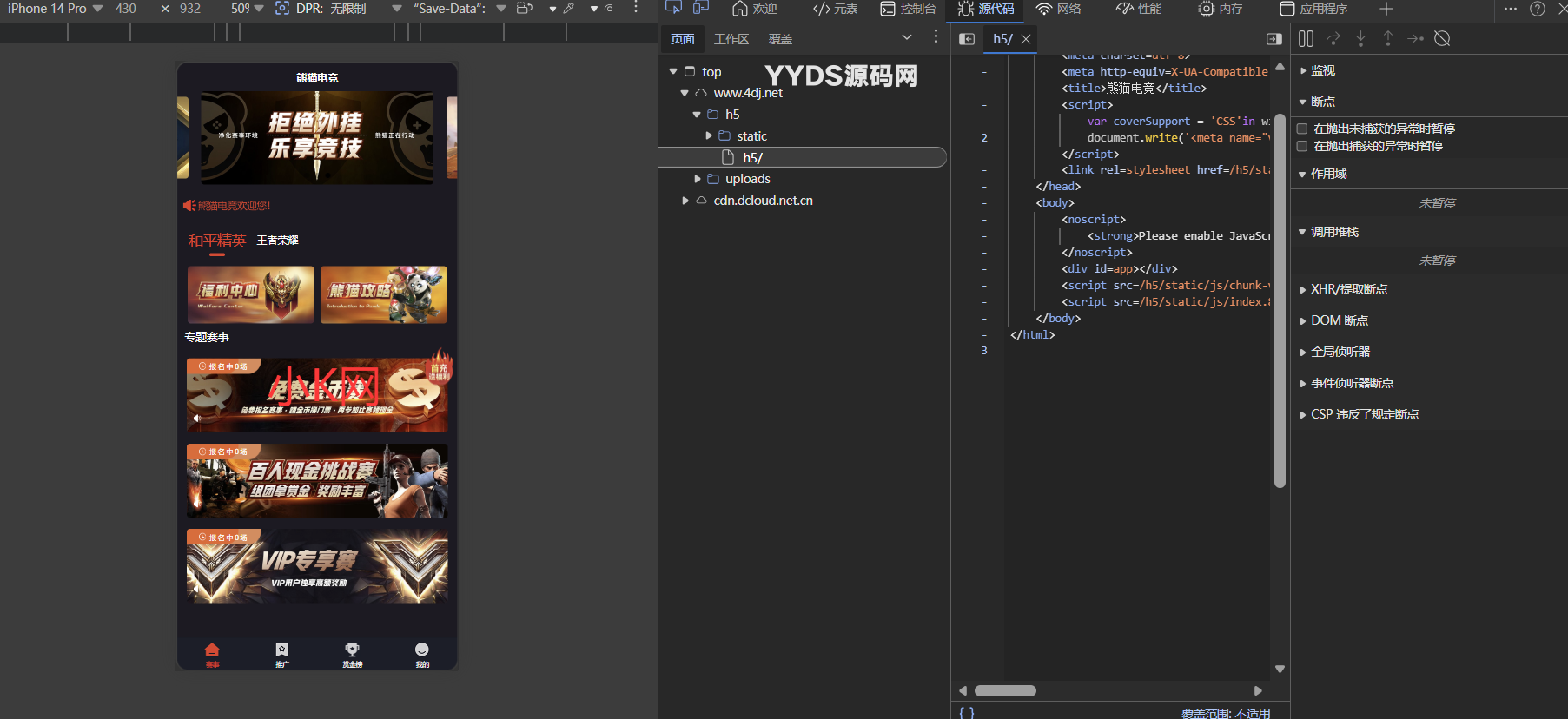
Task: Open the Save-Data dropdown
Action: [x=460, y=9]
